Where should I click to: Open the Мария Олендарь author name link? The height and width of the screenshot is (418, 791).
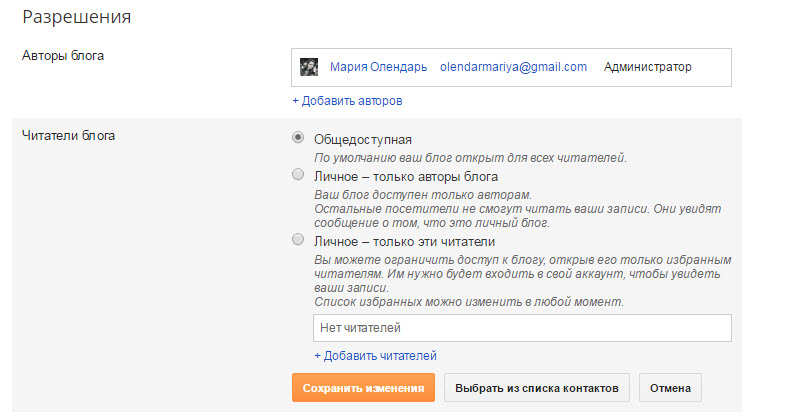377,67
